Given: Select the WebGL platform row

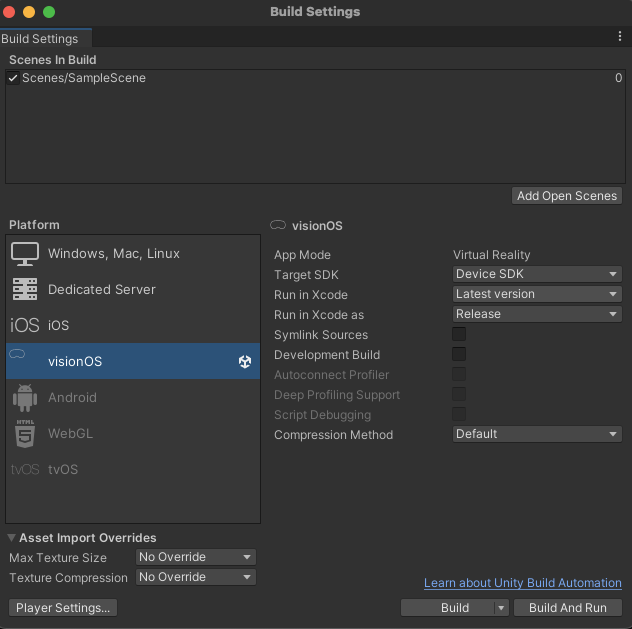Looking at the screenshot, I should 133,434.
